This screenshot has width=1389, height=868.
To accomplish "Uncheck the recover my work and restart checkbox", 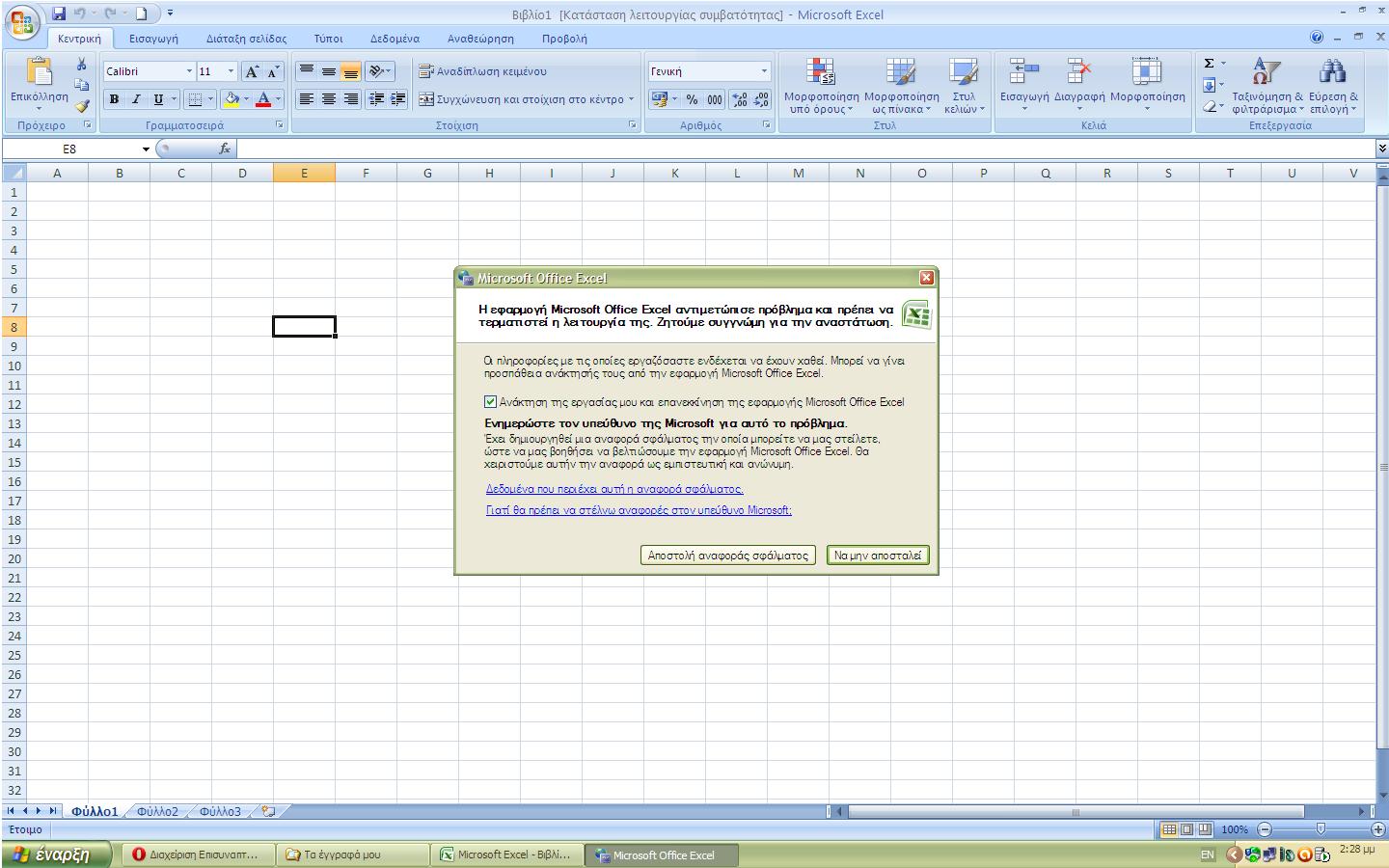I will click(x=491, y=402).
